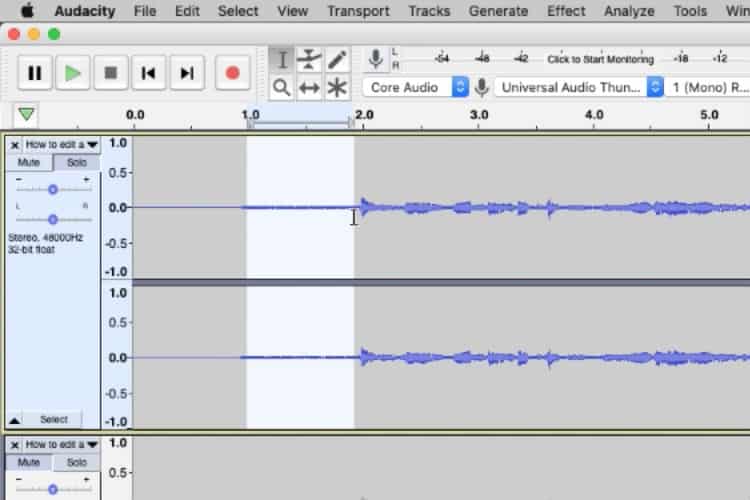
Task: Open the Universal Audio Thun... device dropdown
Action: pyautogui.click(x=579, y=88)
